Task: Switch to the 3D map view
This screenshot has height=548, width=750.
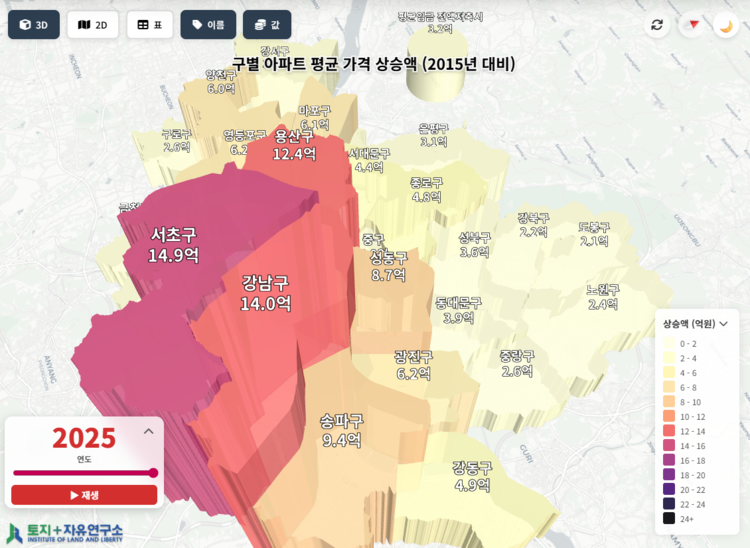Action: tap(34, 25)
